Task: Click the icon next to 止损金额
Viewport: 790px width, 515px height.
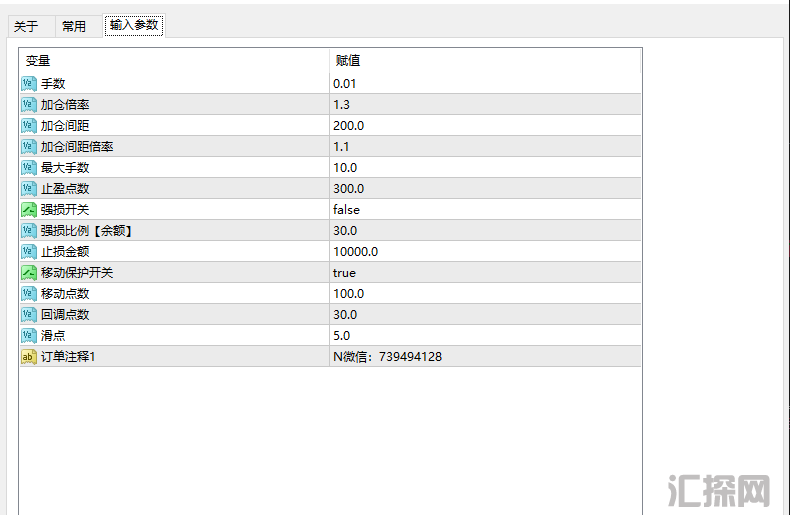Action: [29, 251]
